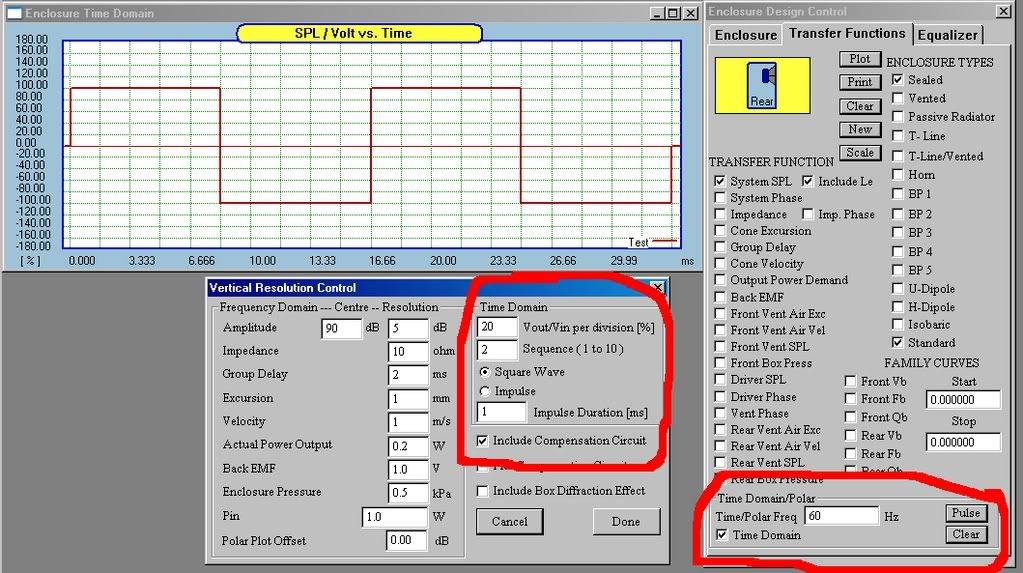Open the Transfer Functions tab

(847, 33)
